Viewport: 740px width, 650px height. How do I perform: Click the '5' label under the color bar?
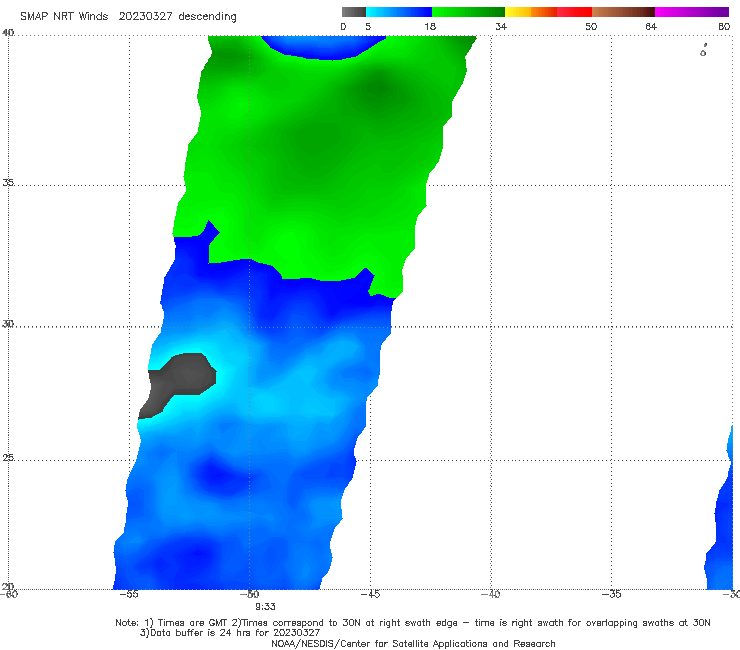pos(368,27)
